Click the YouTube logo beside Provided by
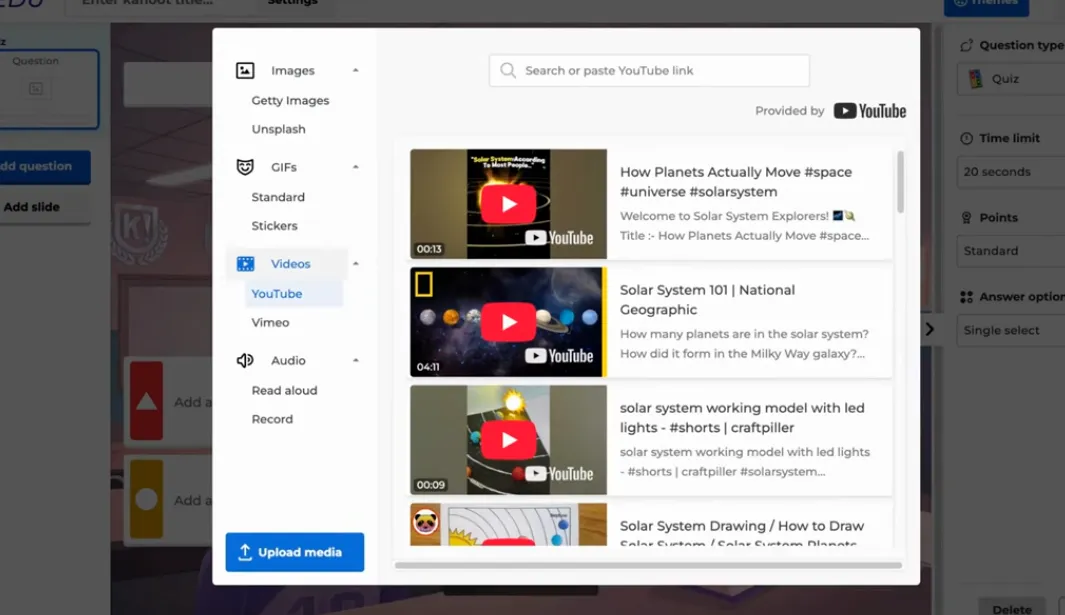1065x615 pixels. click(x=870, y=111)
